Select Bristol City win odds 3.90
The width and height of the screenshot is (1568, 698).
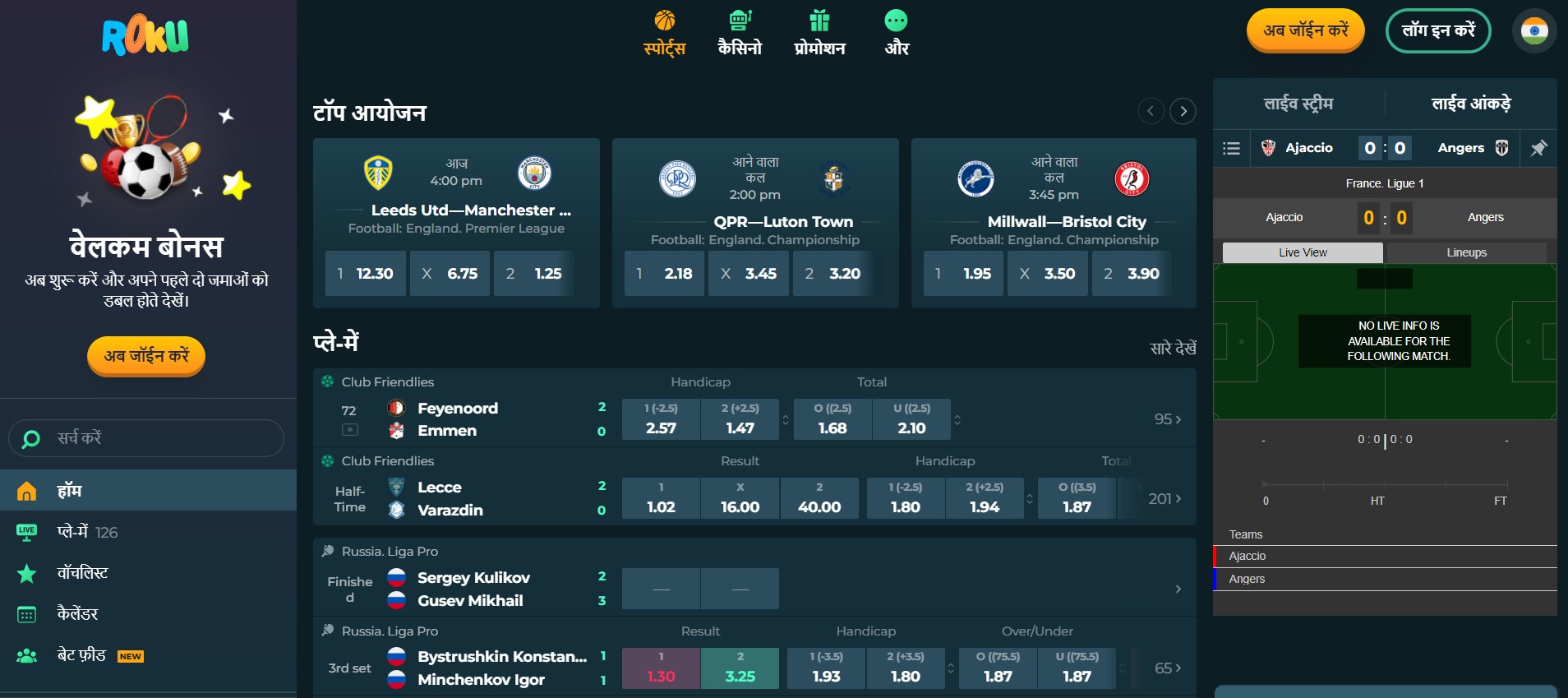1132,274
